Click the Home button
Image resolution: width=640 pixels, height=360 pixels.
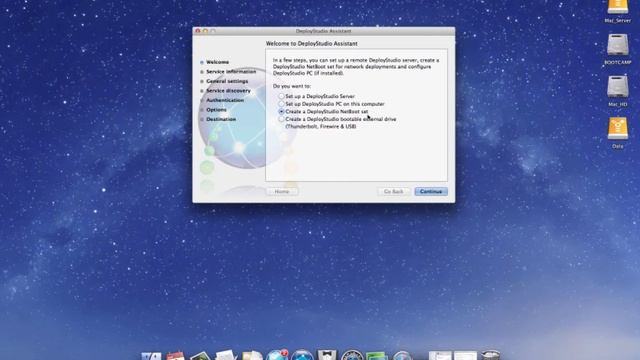pyautogui.click(x=282, y=191)
